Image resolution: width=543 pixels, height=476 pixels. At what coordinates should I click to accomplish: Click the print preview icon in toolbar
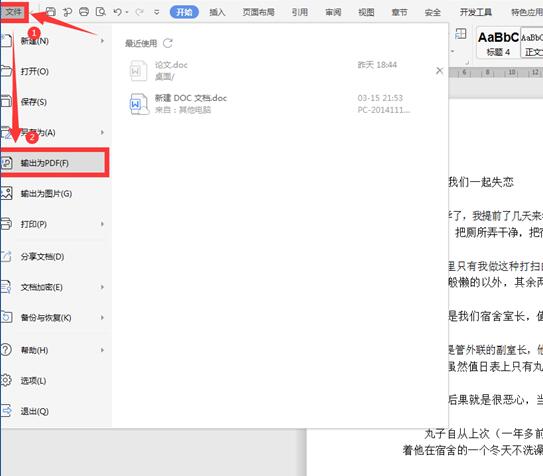(100, 12)
